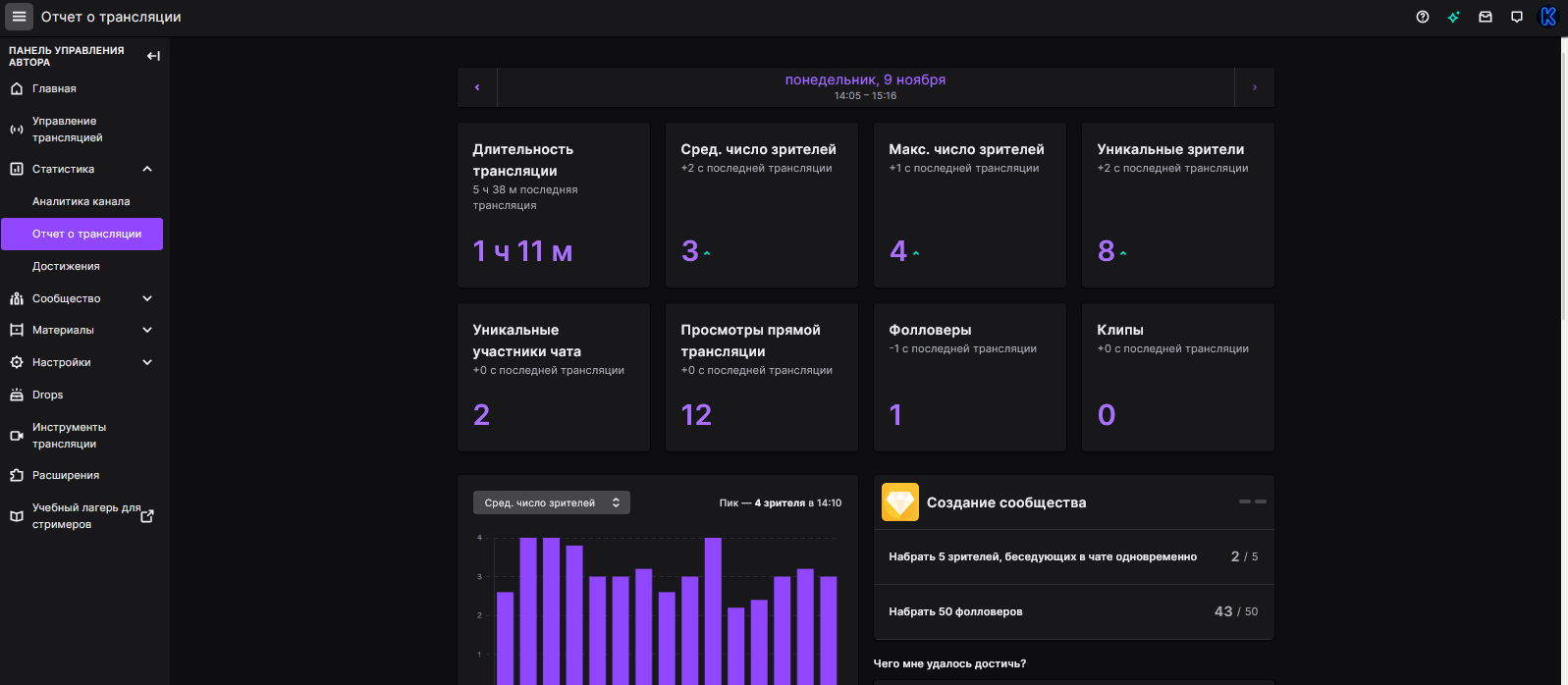1568x685 pixels.
Task: Open the Drops section
Action: coord(82,395)
